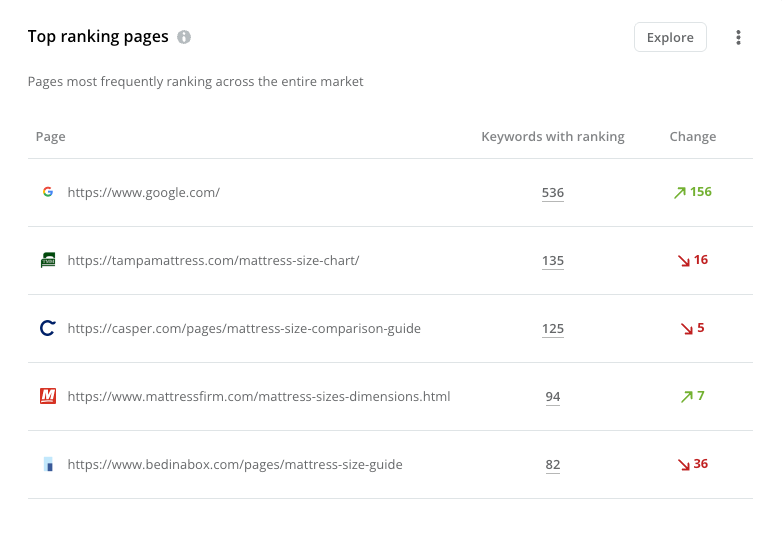The height and width of the screenshot is (543, 782).
Task: Click the 94 keywords value
Action: click(553, 397)
